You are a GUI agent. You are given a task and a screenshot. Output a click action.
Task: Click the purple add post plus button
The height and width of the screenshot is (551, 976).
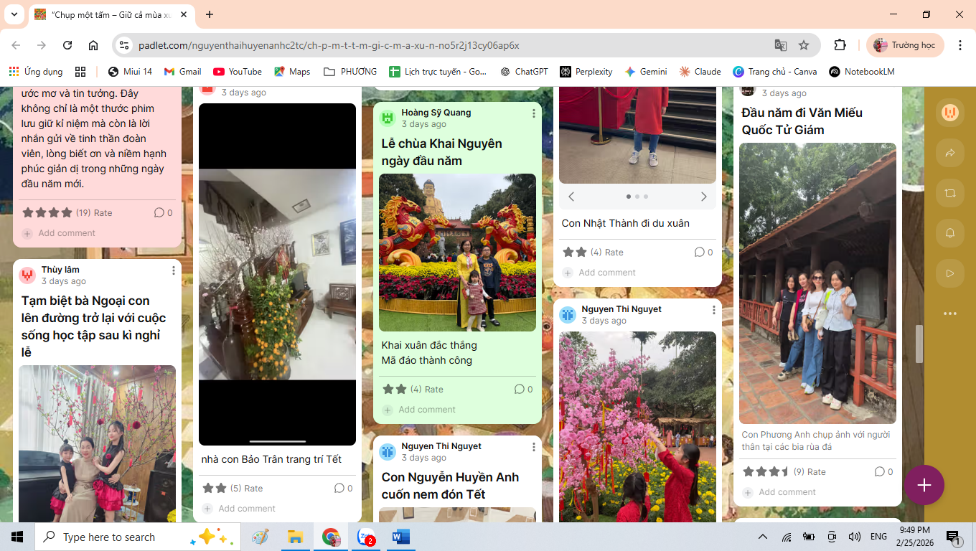[x=924, y=485]
